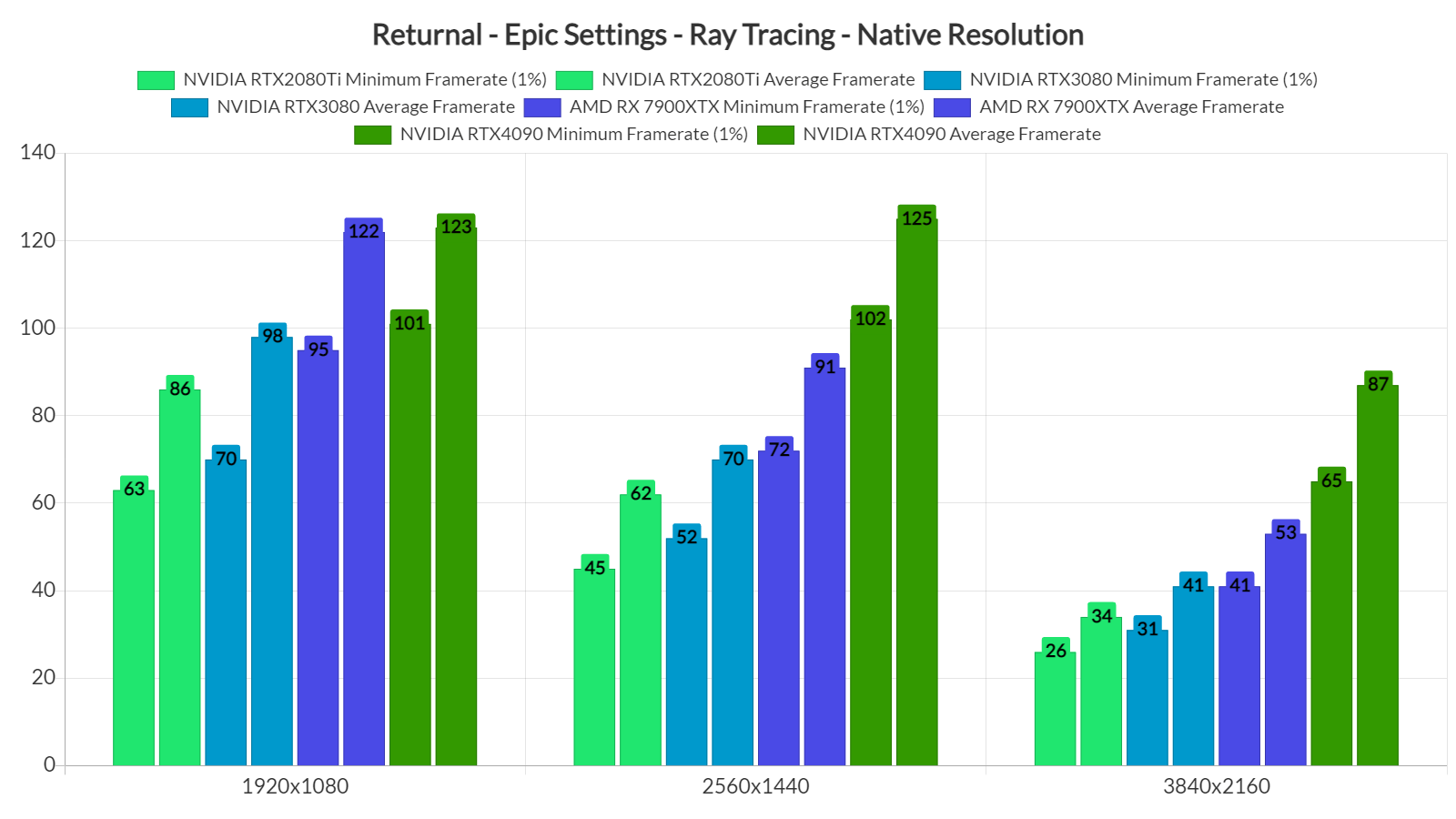Viewport: 1456px width, 819px height.
Task: Click the bar labeled 62 at 1440p
Action: [x=641, y=630]
